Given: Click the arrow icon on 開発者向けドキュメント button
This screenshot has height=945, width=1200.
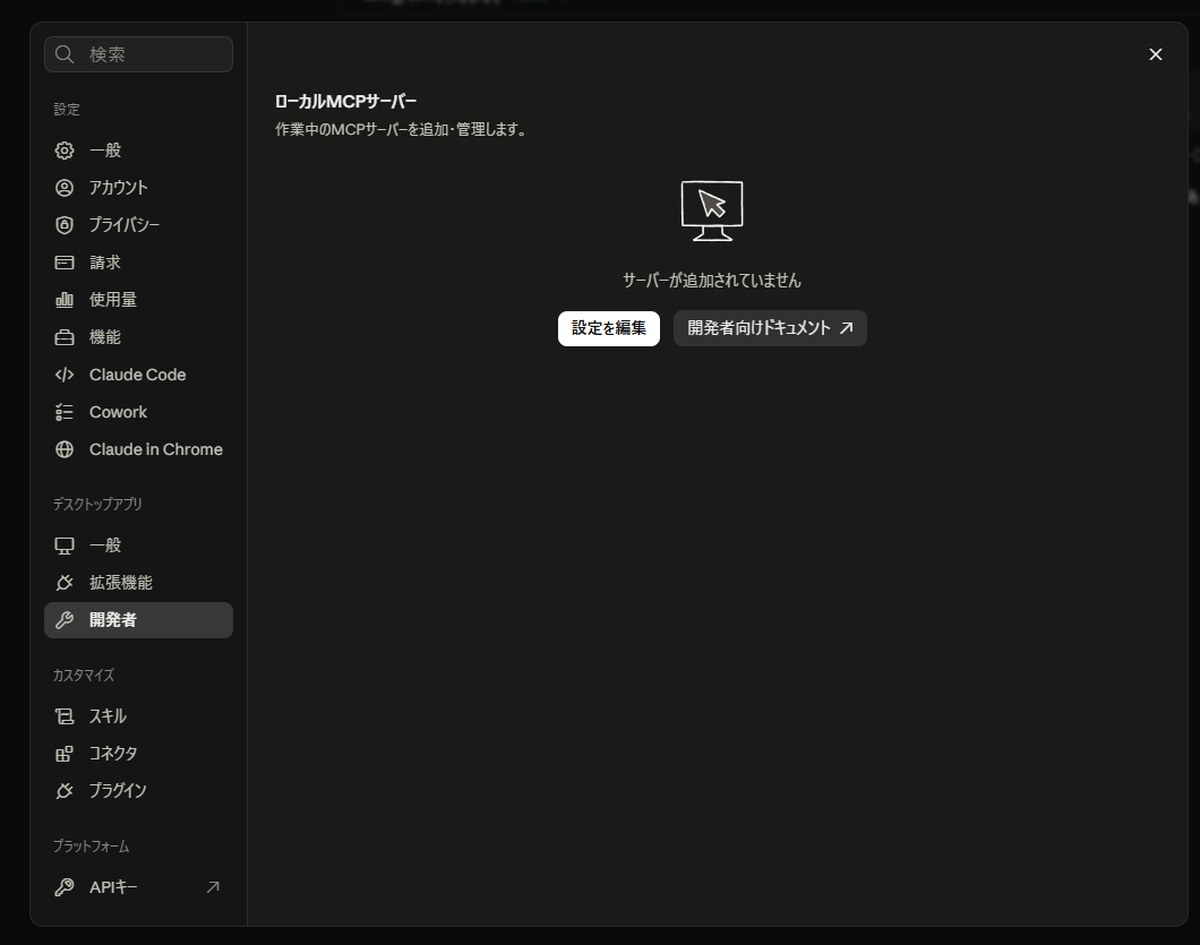Looking at the screenshot, I should click(846, 328).
